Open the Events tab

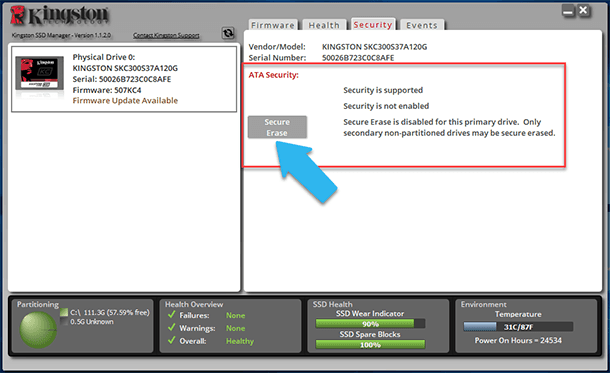422,25
